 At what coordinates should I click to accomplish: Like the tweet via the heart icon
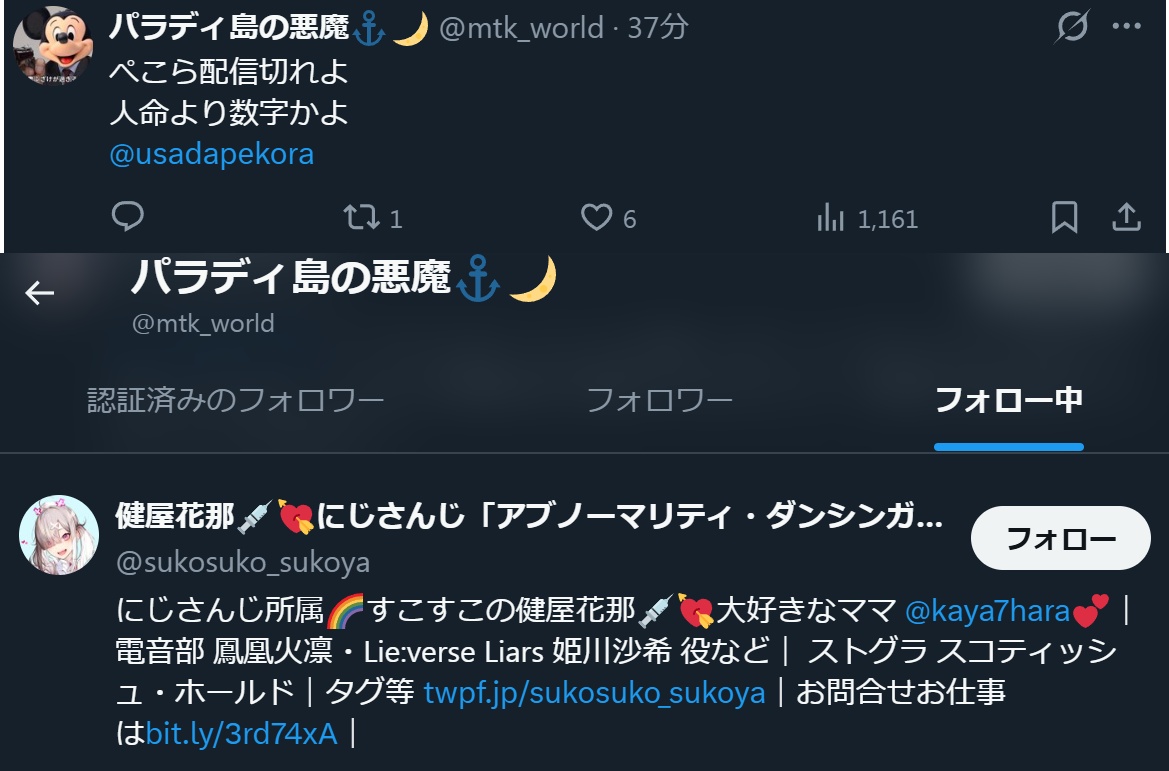coord(596,218)
